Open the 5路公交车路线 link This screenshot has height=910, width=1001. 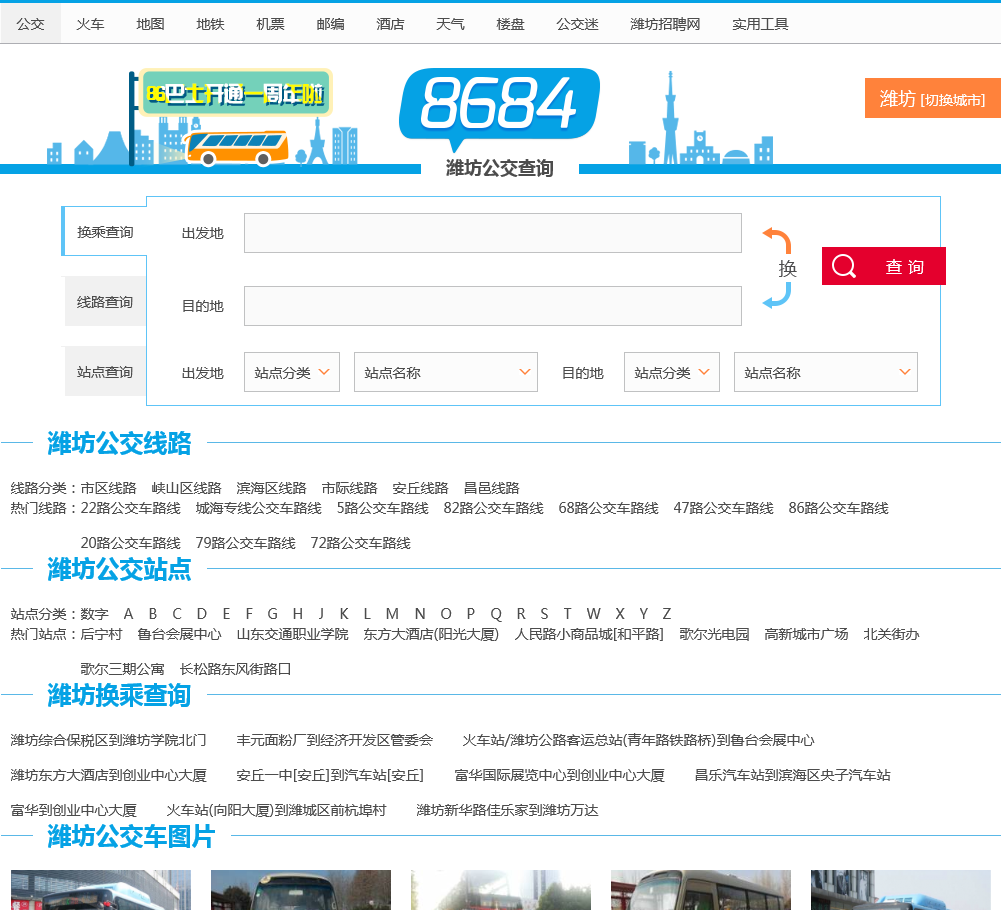pyautogui.click(x=382, y=508)
